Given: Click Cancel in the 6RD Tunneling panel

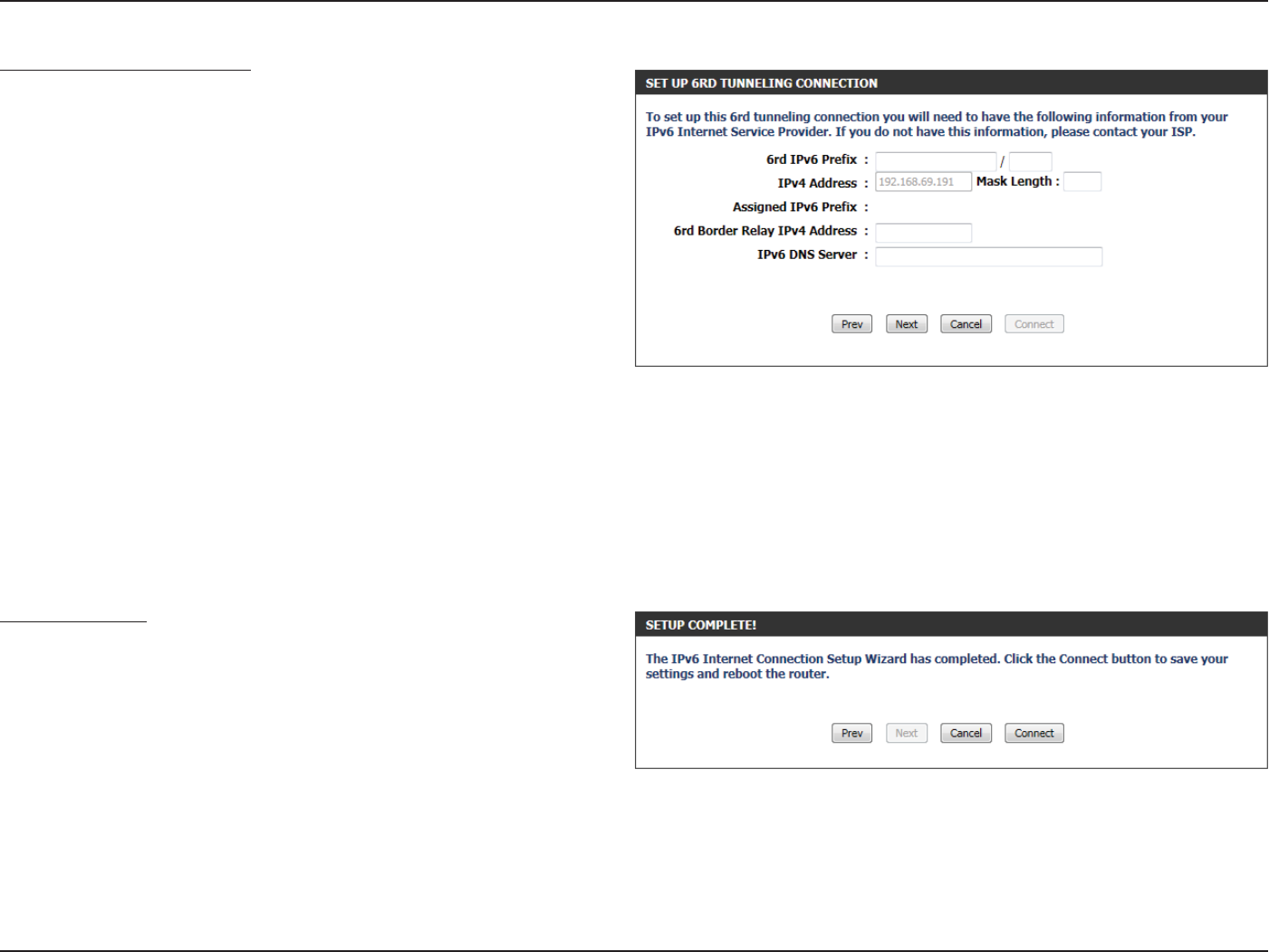Looking at the screenshot, I should [x=966, y=324].
